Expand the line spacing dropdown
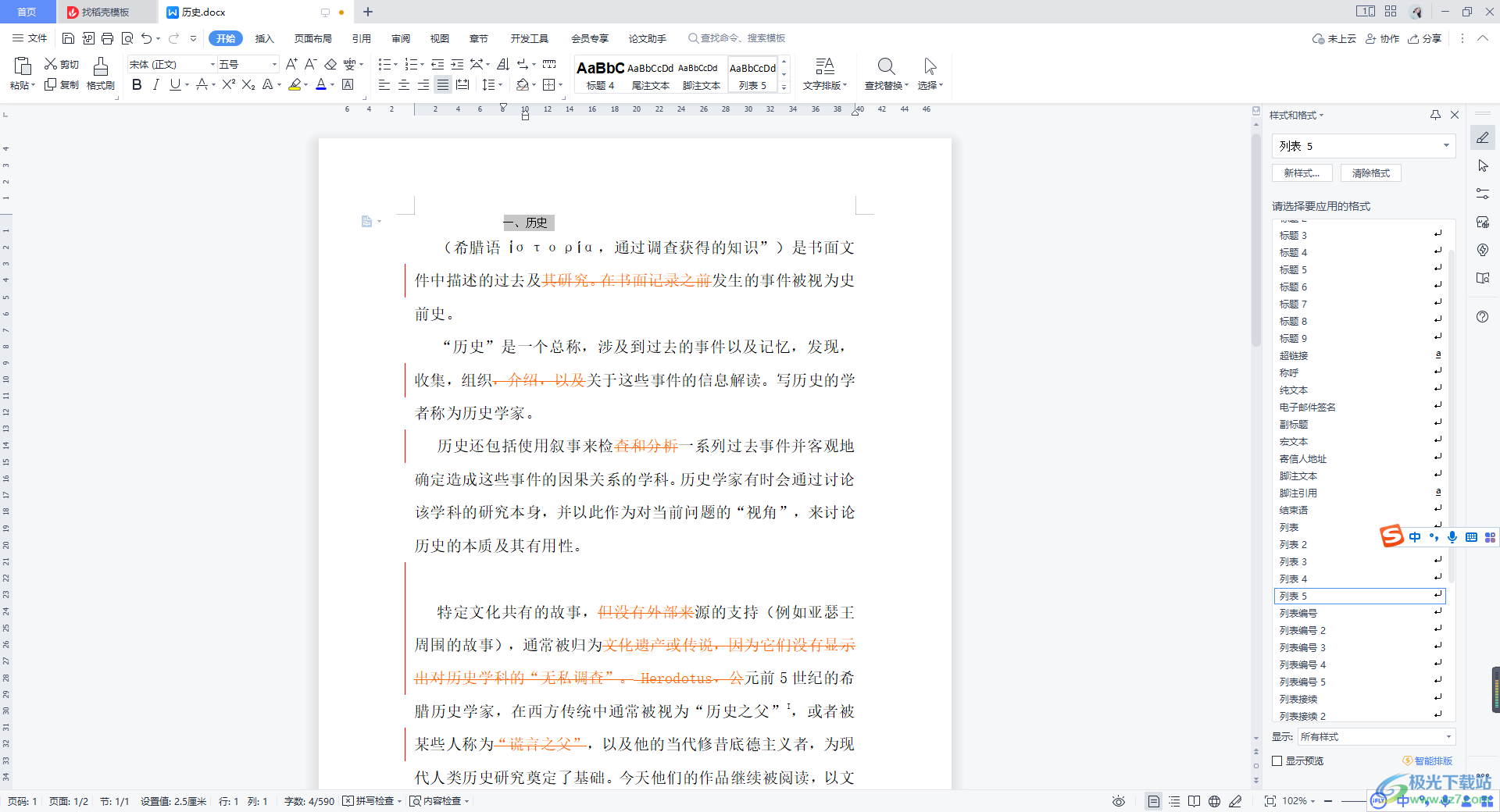The width and height of the screenshot is (1500, 812). [500, 85]
